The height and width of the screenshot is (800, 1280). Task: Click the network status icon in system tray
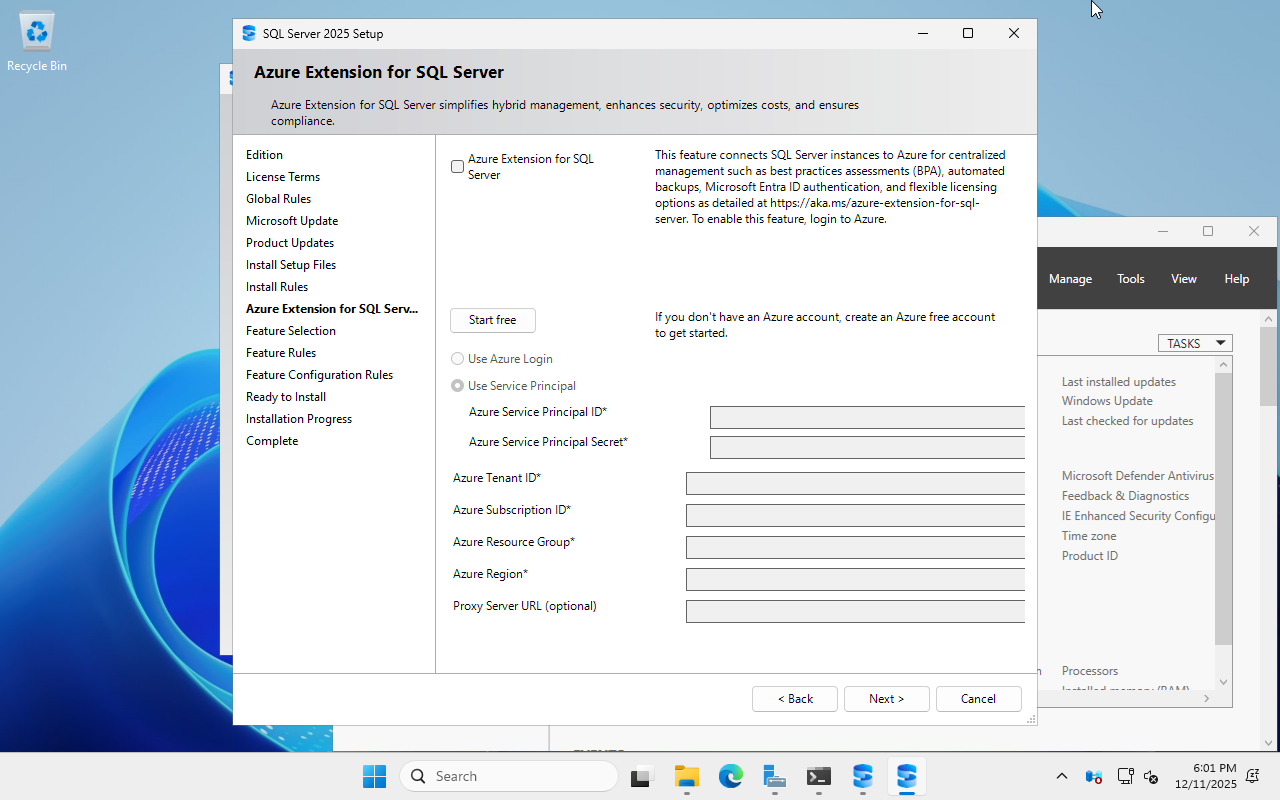pos(1125,776)
